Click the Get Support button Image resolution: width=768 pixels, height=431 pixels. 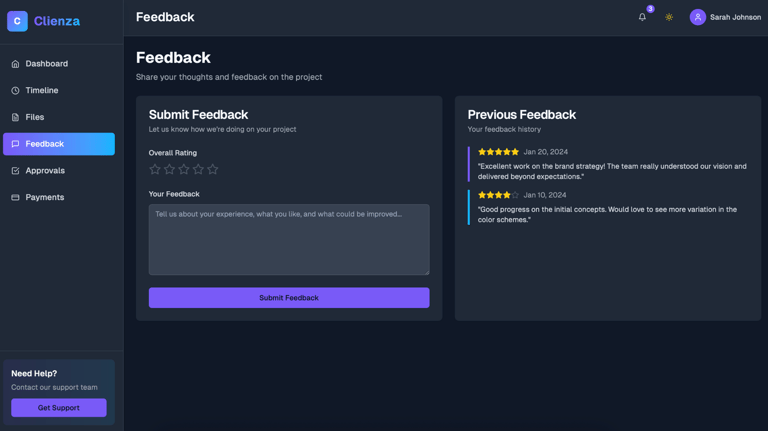coord(59,407)
